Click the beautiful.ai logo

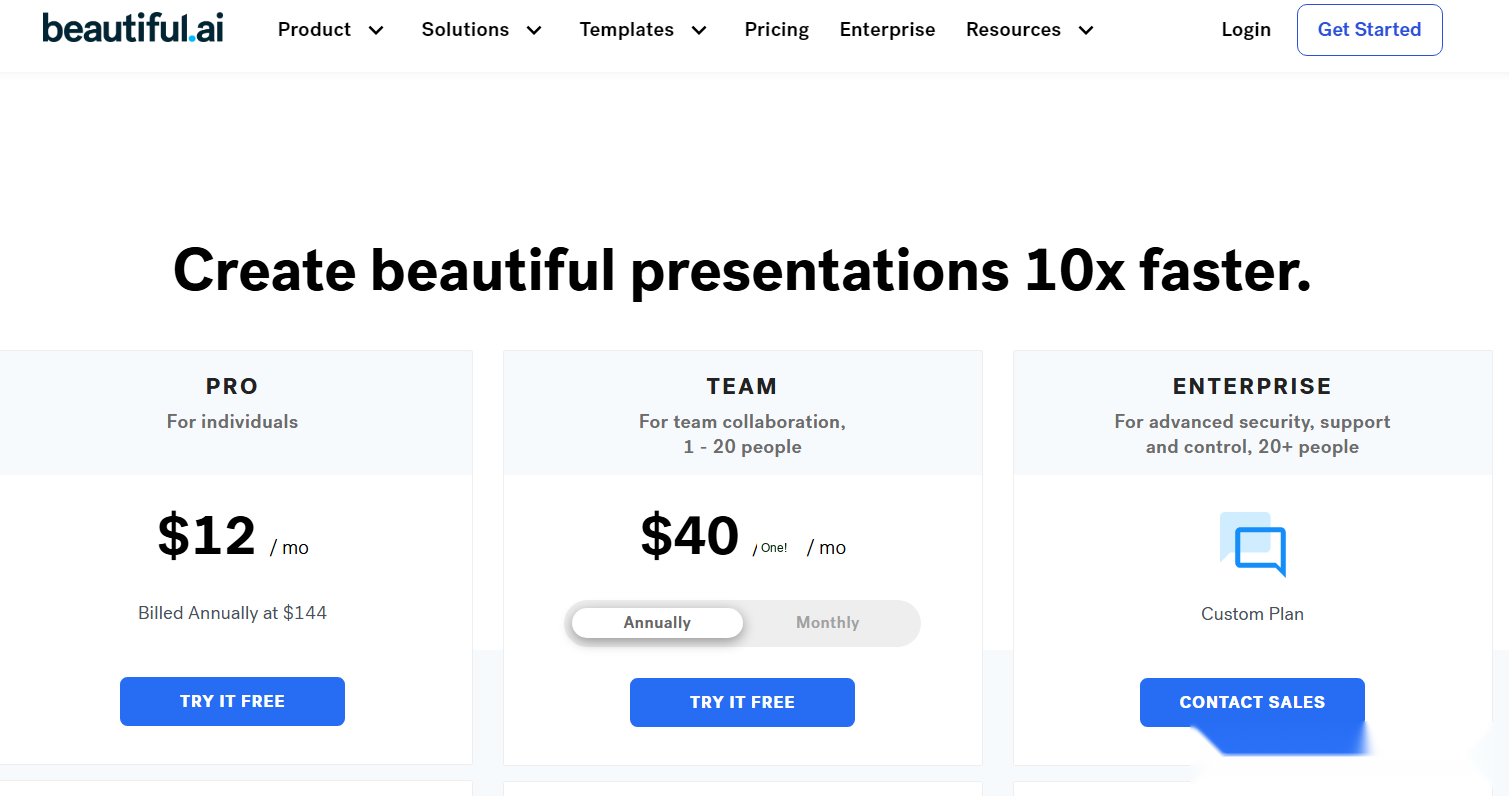point(133,27)
